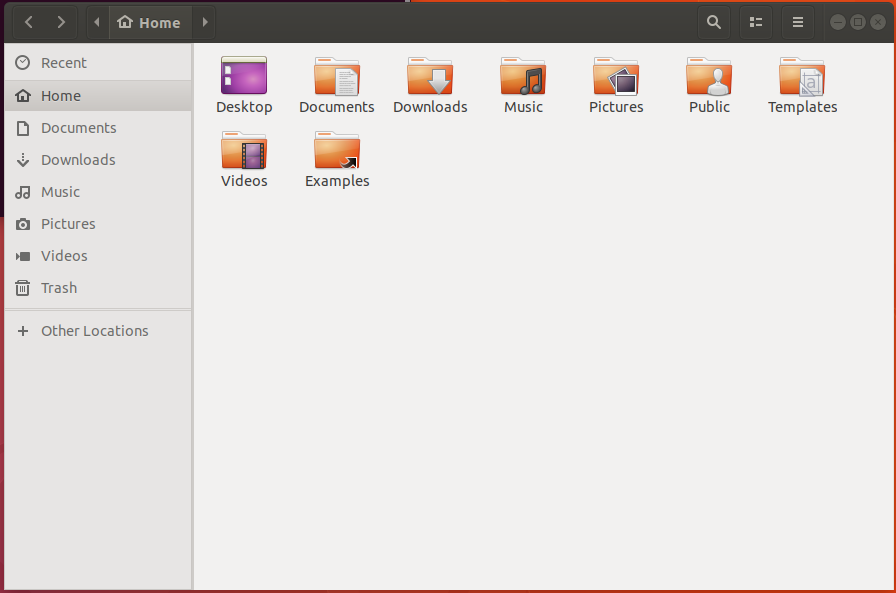The image size is (896, 593).
Task: Go forward with the right arrow button
Action: [61, 22]
